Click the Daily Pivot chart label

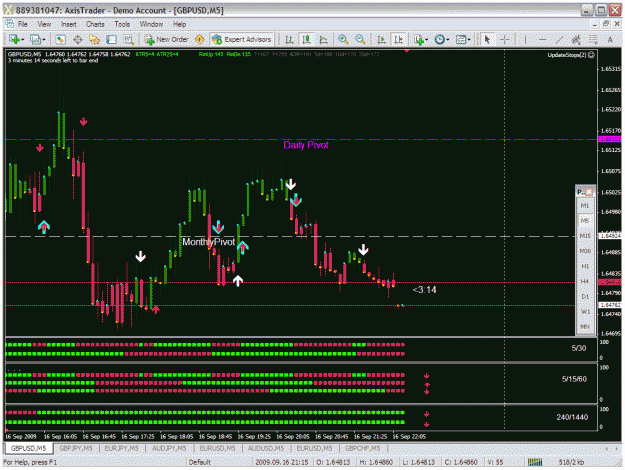[x=306, y=145]
